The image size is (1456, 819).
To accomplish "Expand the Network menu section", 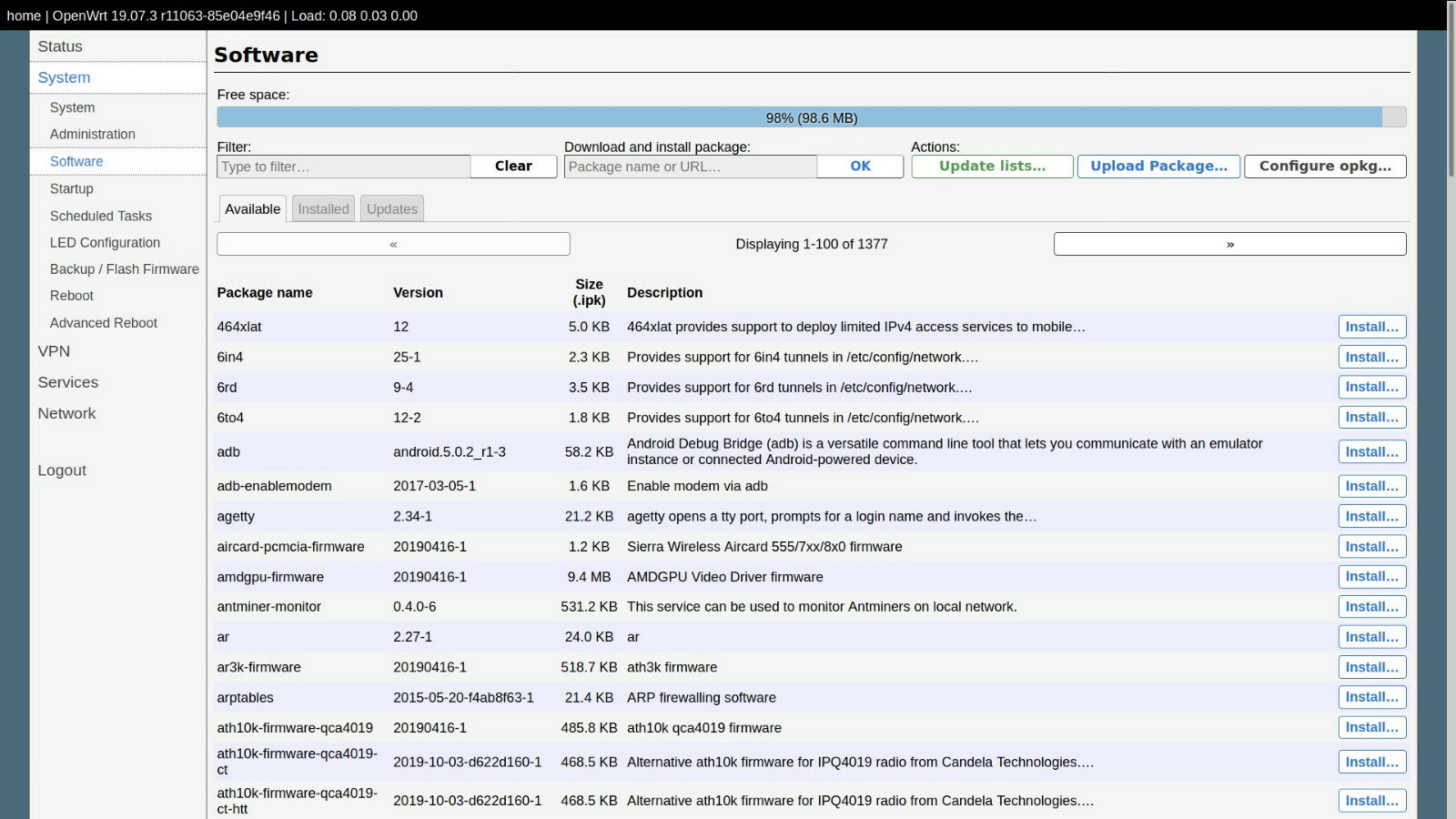I will click(66, 413).
